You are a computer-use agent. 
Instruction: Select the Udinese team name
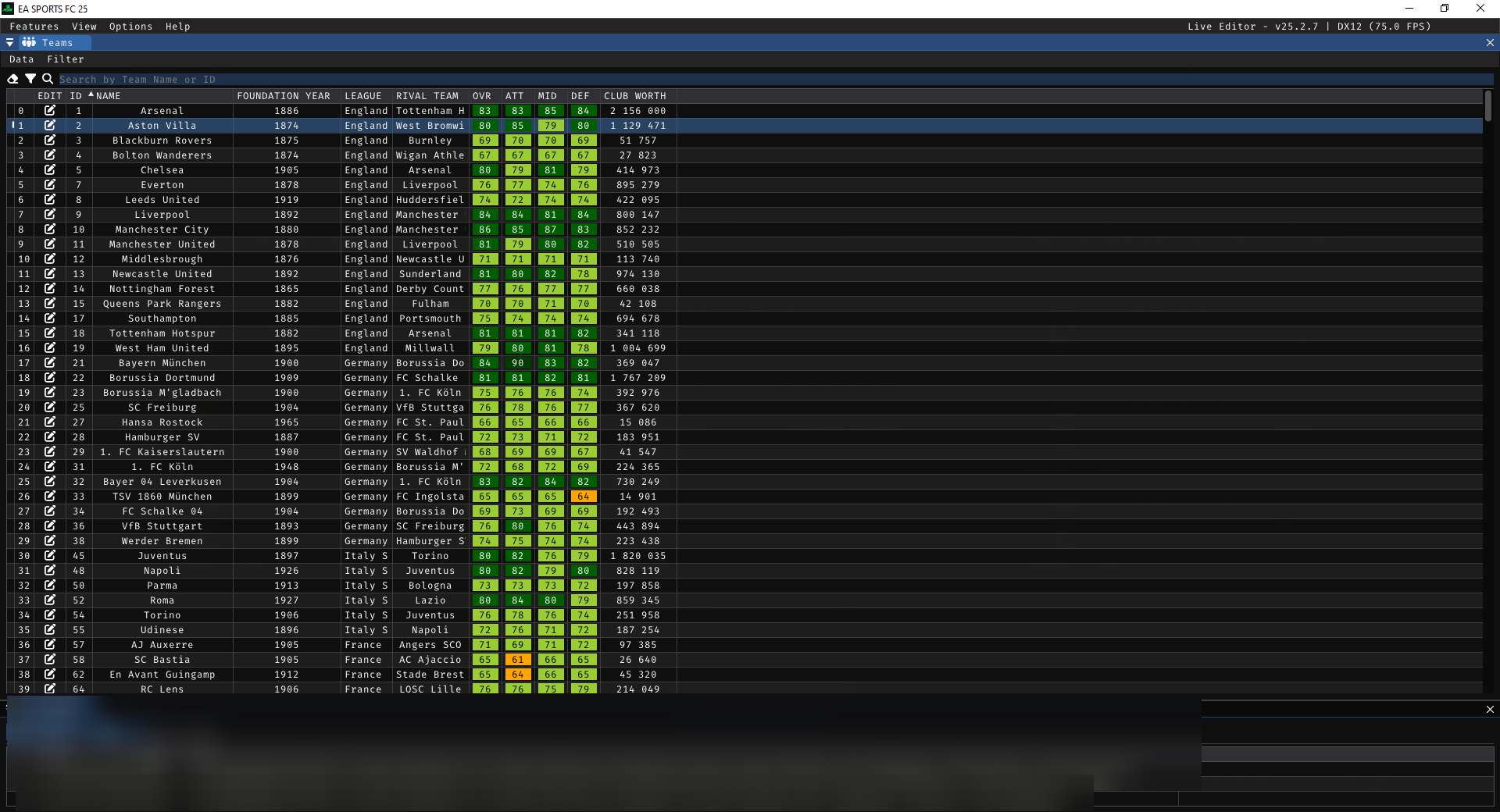pos(162,630)
